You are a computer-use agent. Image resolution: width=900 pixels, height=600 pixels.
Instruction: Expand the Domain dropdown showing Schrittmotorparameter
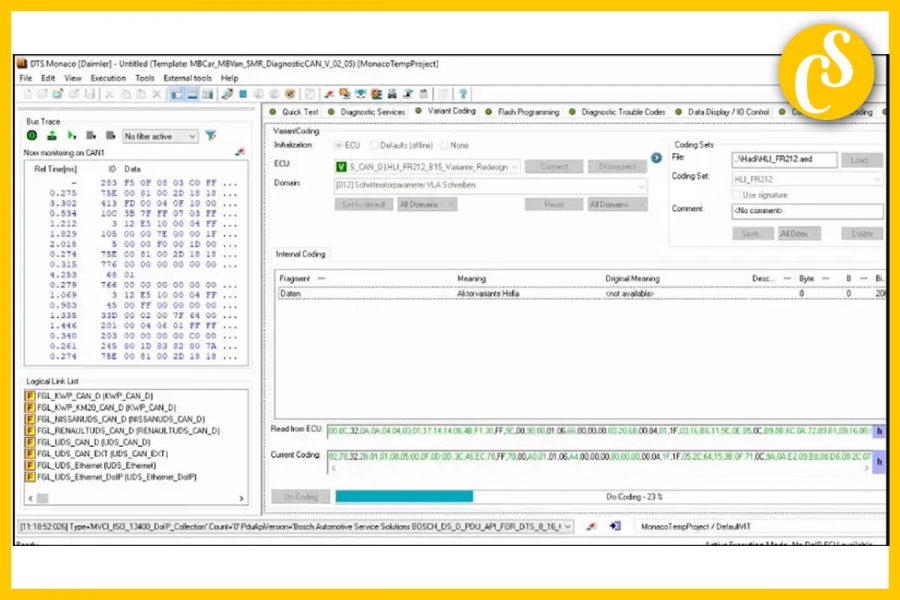(640, 186)
